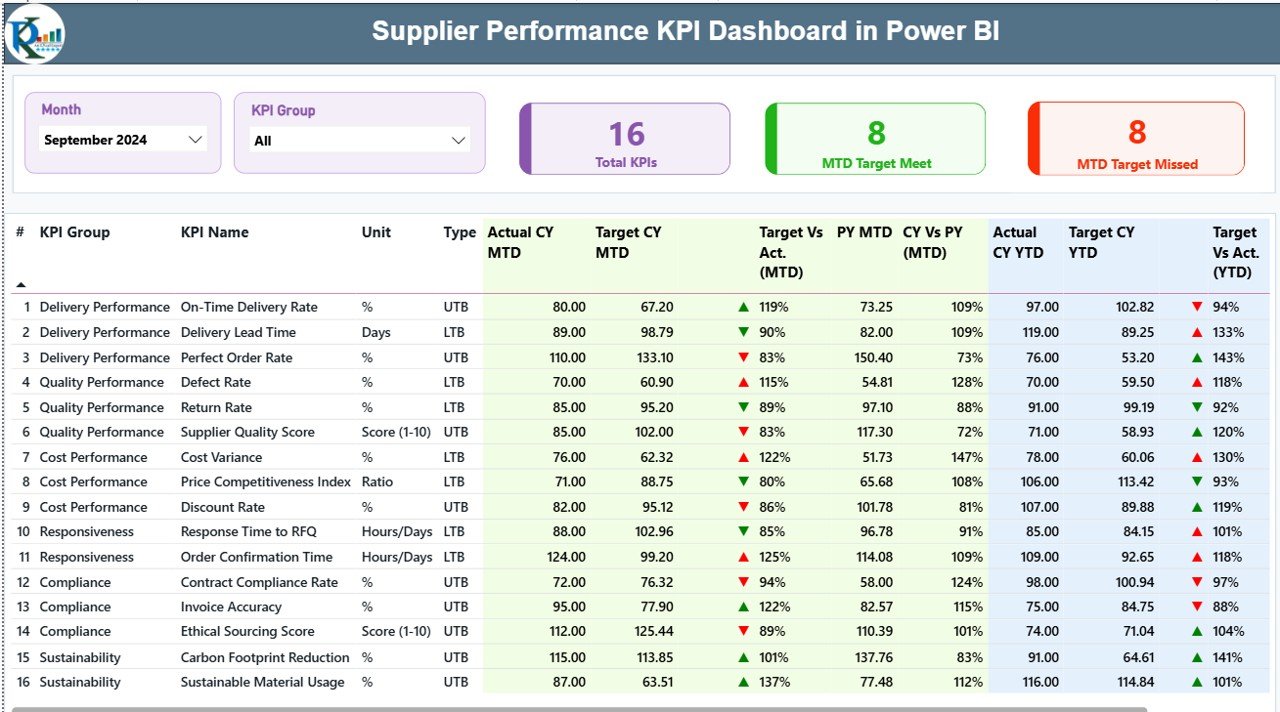
Task: Click MTD arrow for Response Time to RFQ
Action: pyautogui.click(x=743, y=532)
